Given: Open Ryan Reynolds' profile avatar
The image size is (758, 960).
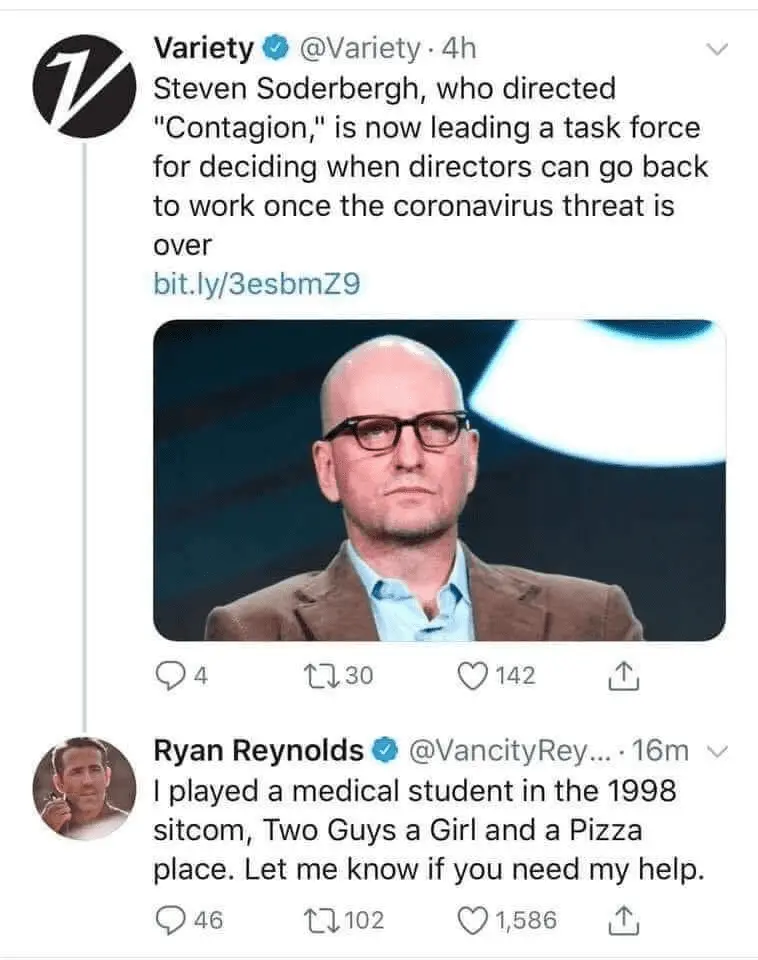Looking at the screenshot, I should pyautogui.click(x=83, y=787).
